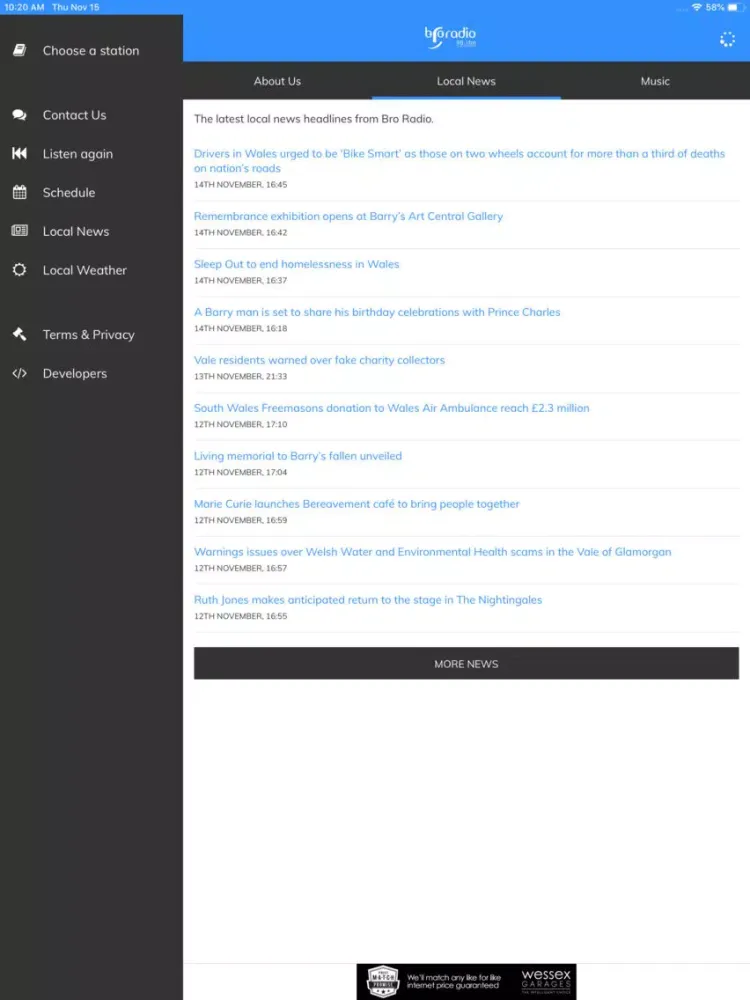Select Local News in the sidebar
750x1000 pixels.
tap(91, 232)
